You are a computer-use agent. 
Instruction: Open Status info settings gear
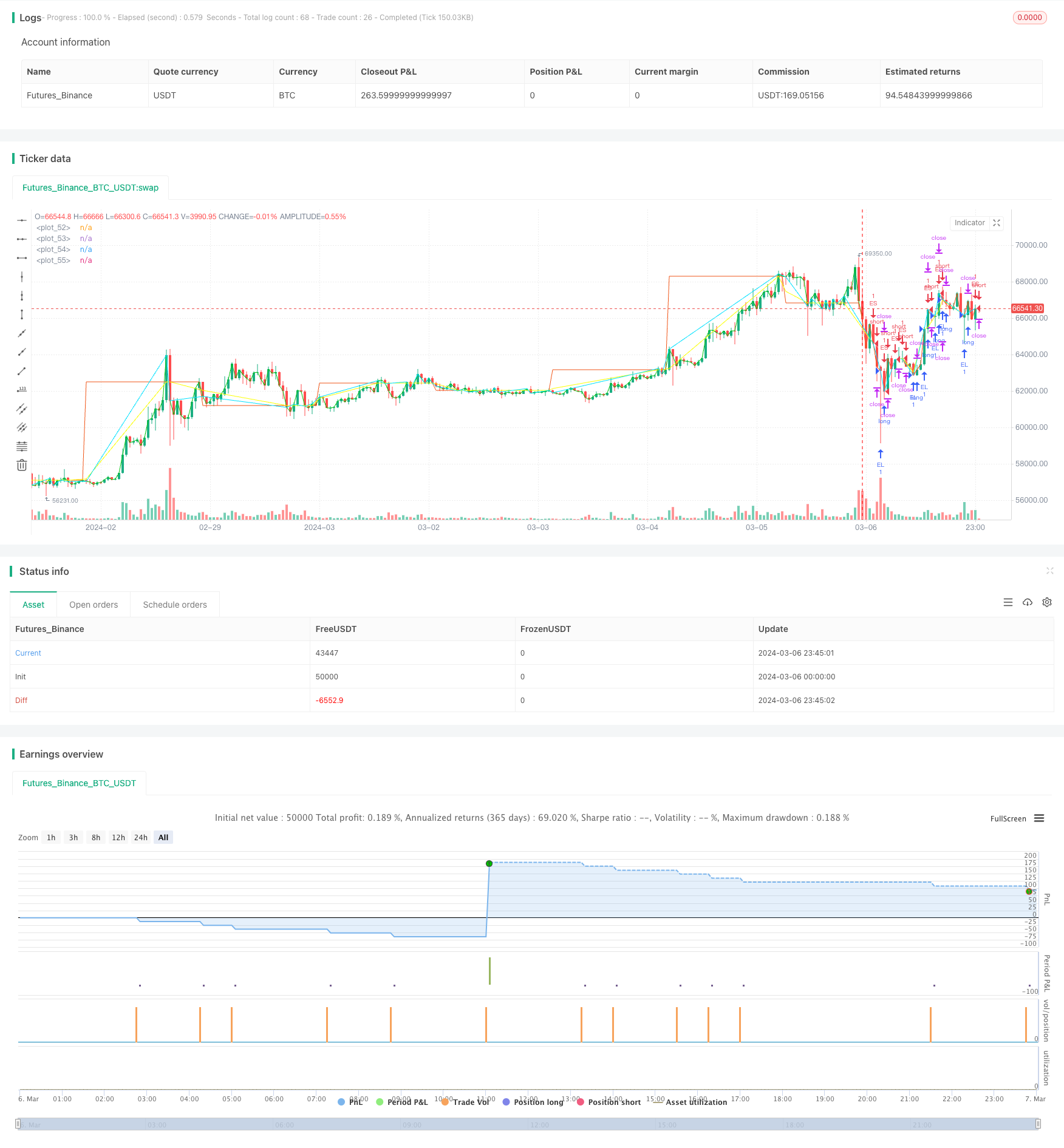pos(1047,602)
